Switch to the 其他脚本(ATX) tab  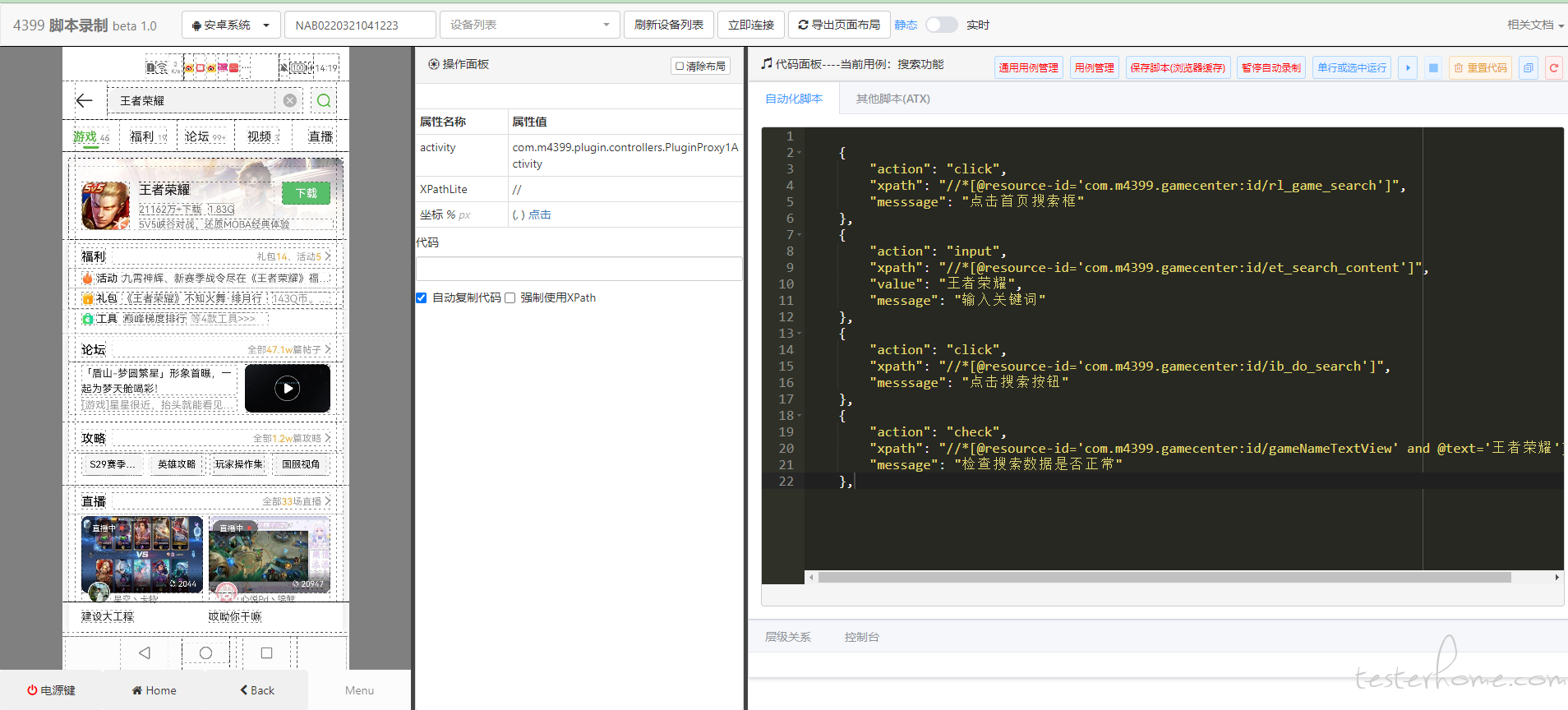[893, 99]
